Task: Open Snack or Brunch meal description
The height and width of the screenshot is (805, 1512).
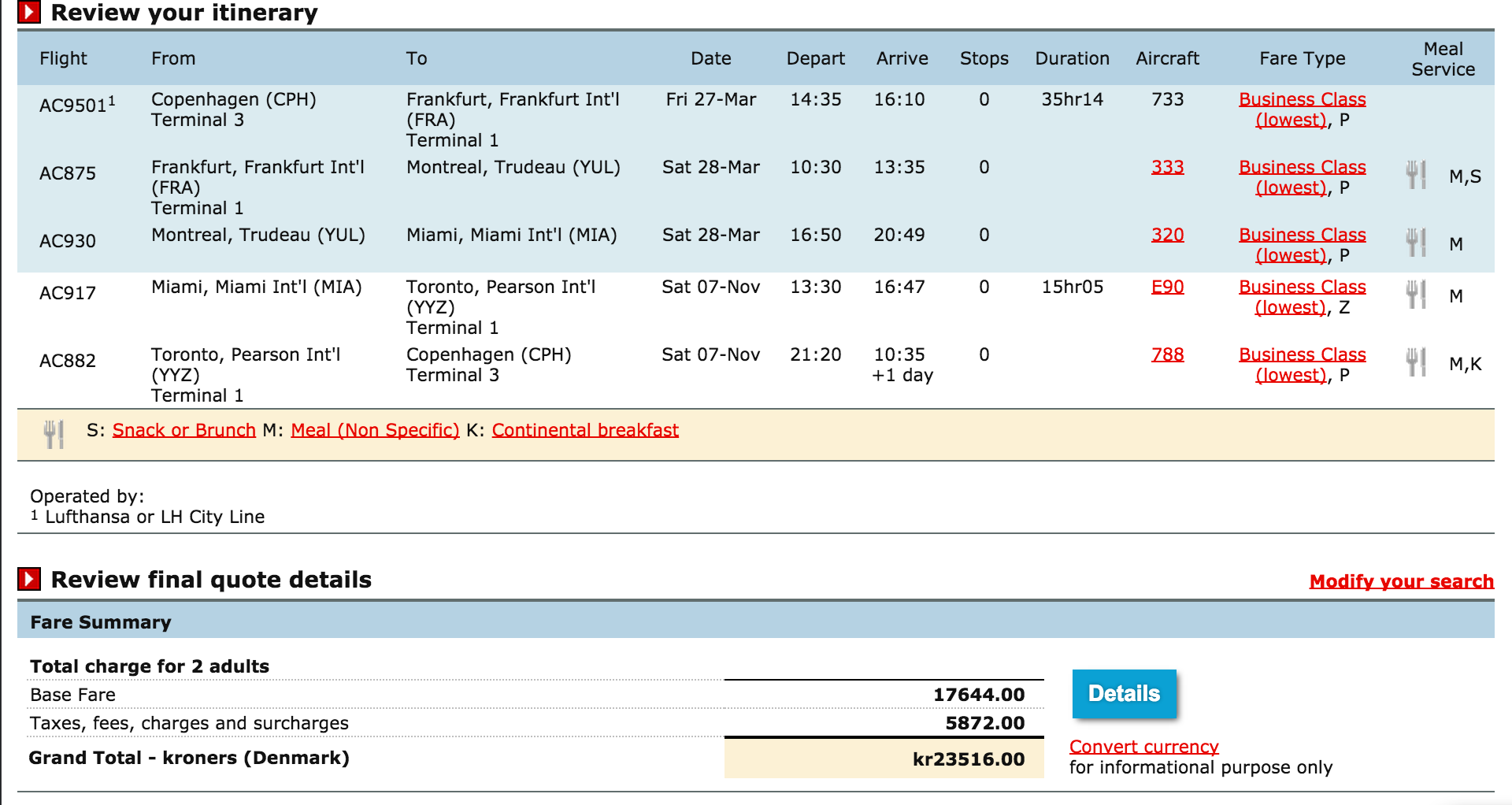Action: 183,430
